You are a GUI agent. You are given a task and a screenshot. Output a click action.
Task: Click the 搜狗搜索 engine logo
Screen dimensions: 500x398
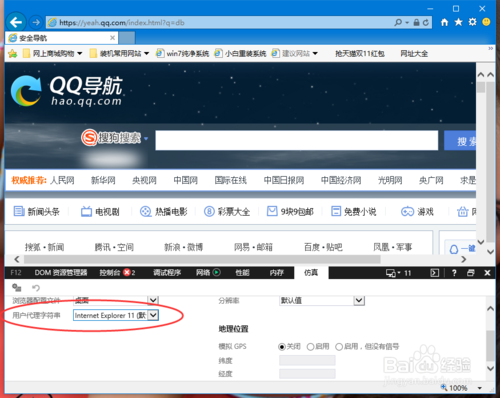[x=111, y=137]
